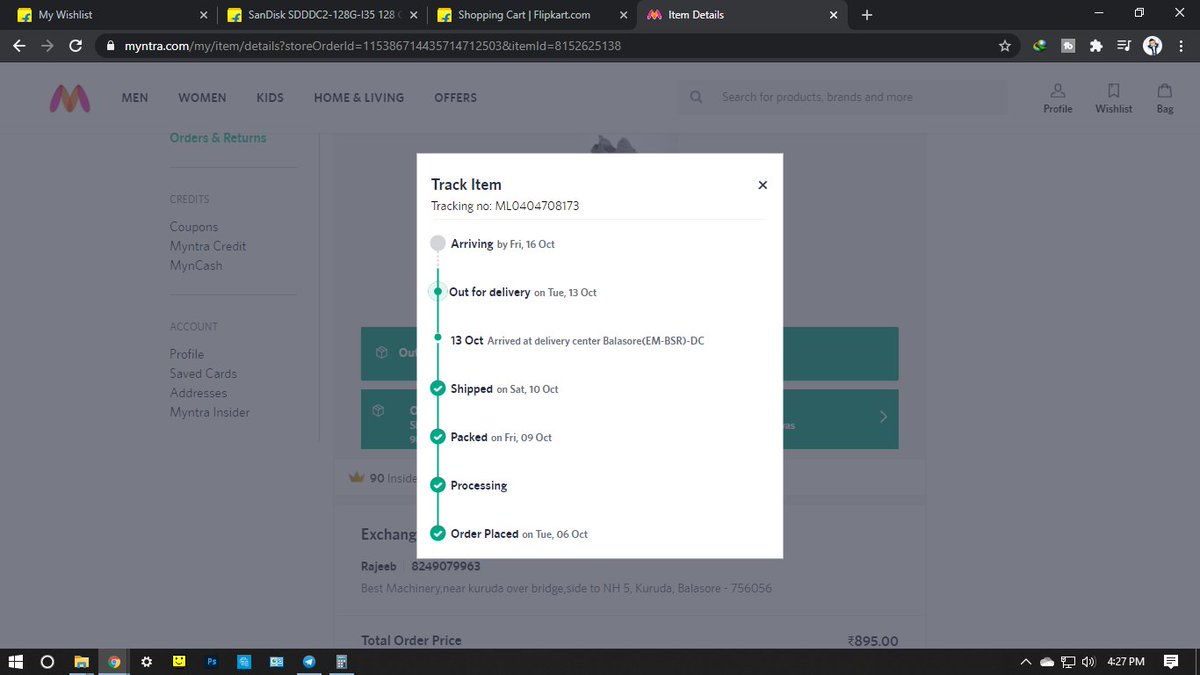This screenshot has height=675, width=1200.
Task: Click the taskbar clock showing 4:27 PM
Action: click(1126, 662)
